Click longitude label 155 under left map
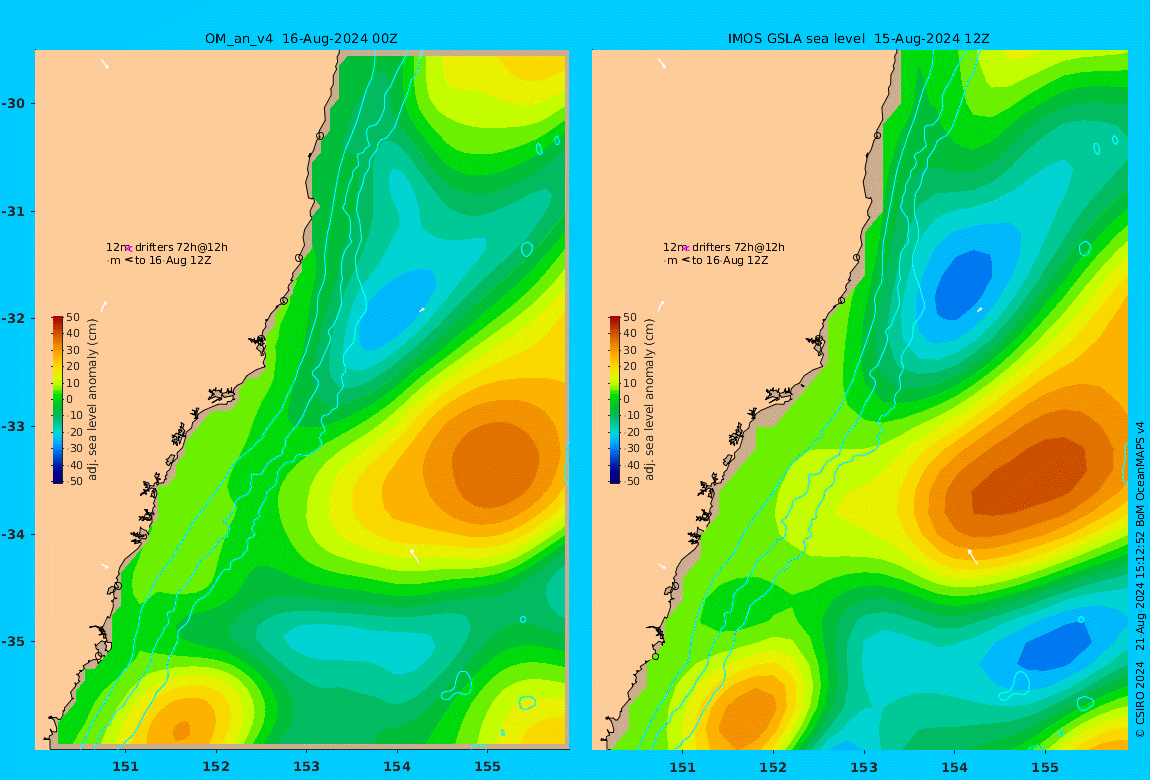1150x780 pixels. pos(488,767)
